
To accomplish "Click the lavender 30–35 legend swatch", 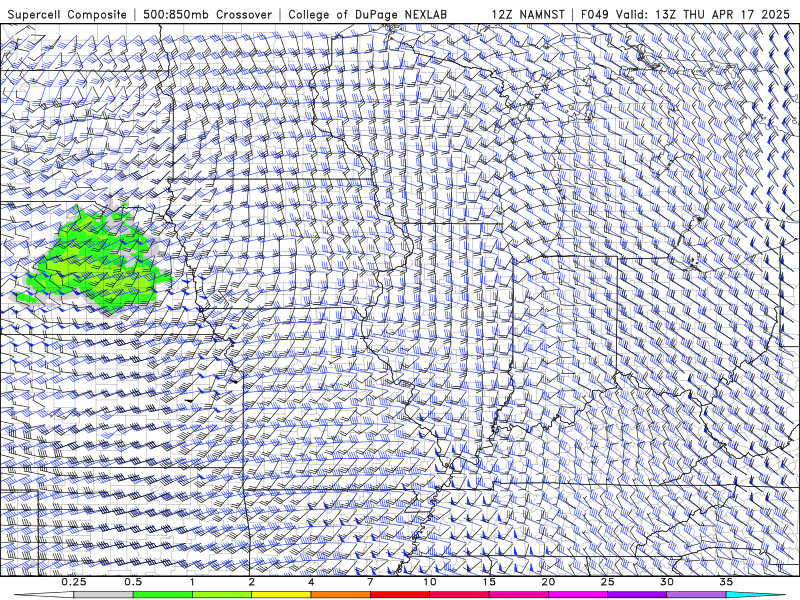I will pyautogui.click(x=696, y=595).
